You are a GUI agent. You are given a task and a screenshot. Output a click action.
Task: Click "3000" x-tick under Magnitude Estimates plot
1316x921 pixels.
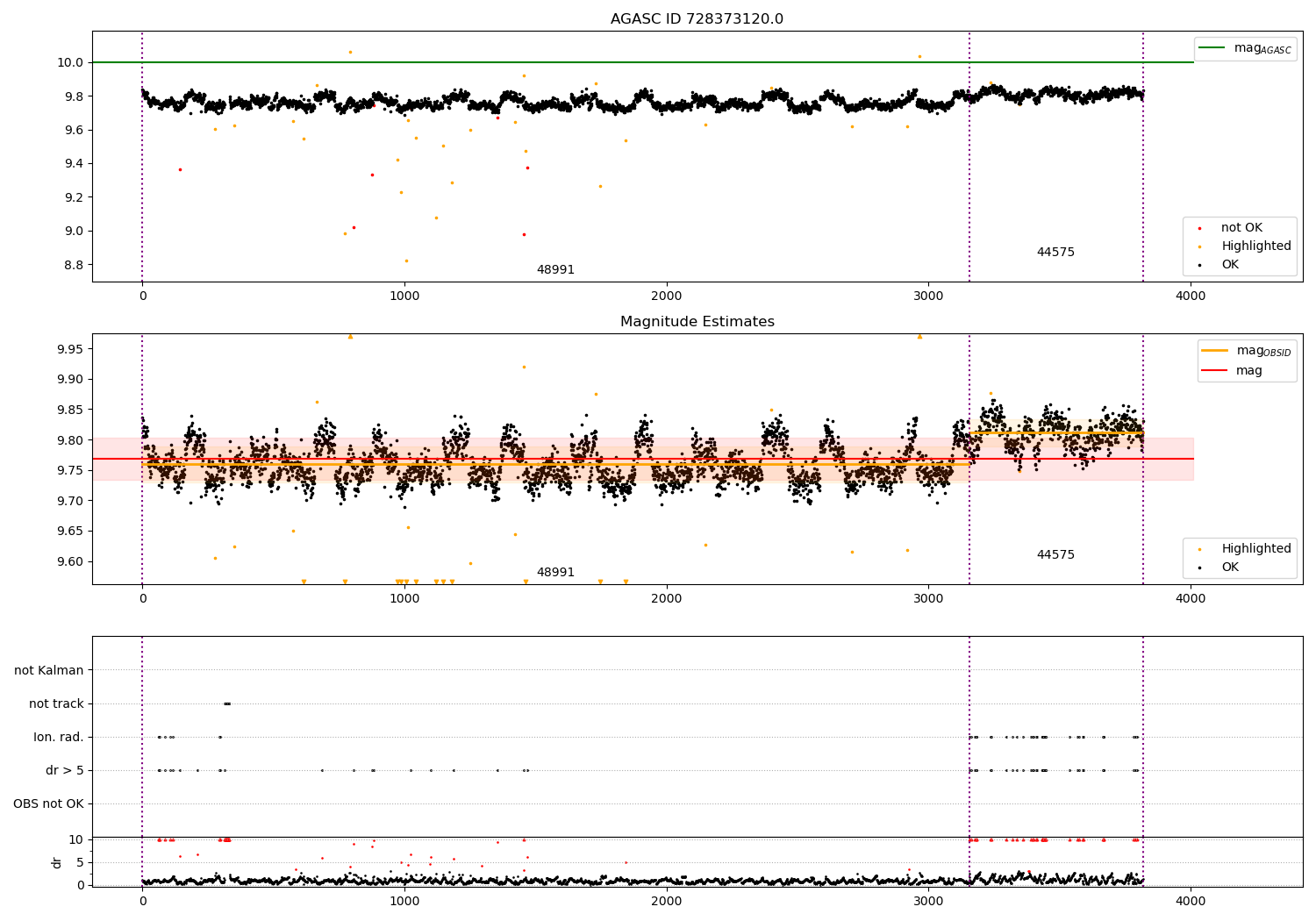(x=928, y=599)
